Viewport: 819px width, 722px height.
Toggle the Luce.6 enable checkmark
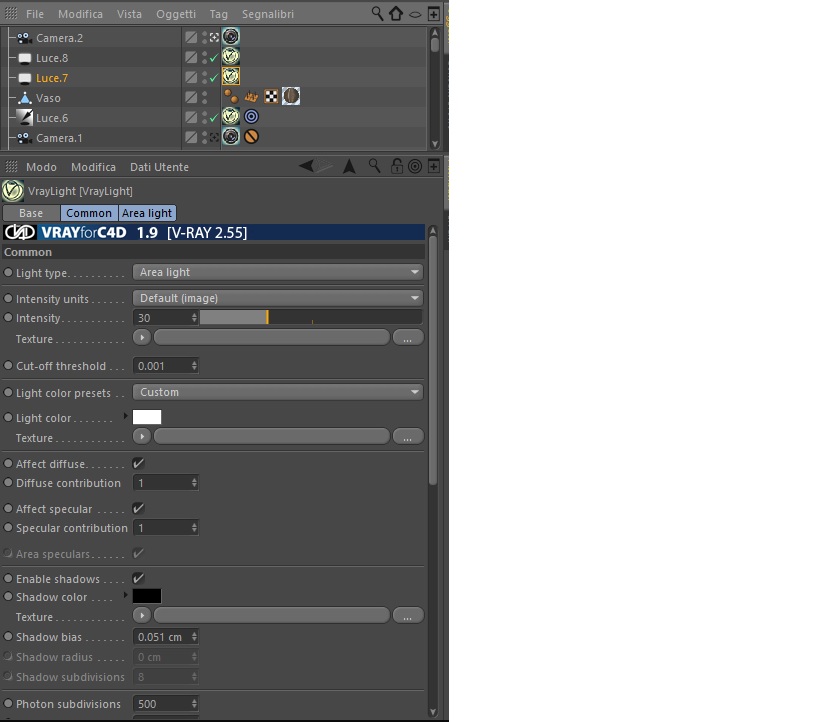pyautogui.click(x=214, y=118)
